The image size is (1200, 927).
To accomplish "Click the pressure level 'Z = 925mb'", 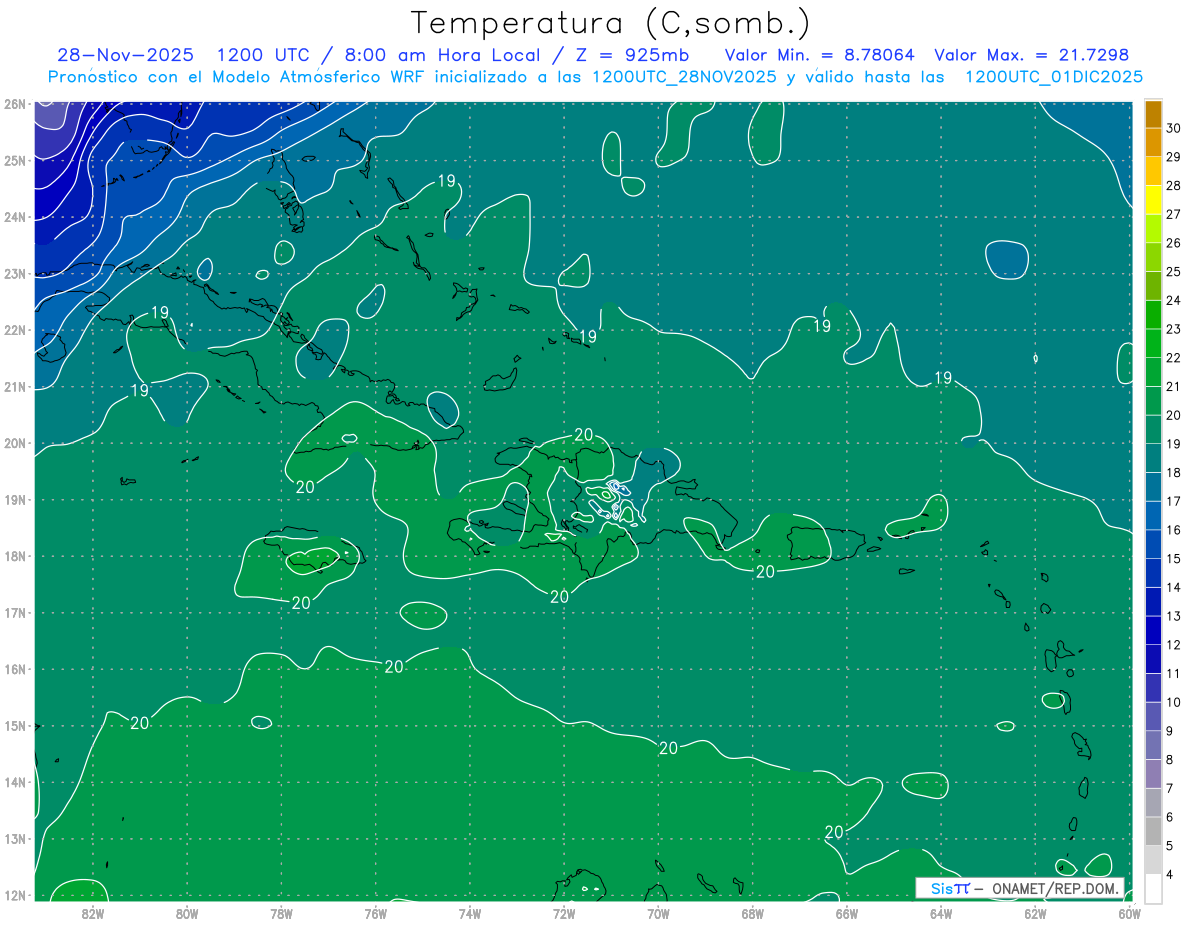I will (634, 55).
